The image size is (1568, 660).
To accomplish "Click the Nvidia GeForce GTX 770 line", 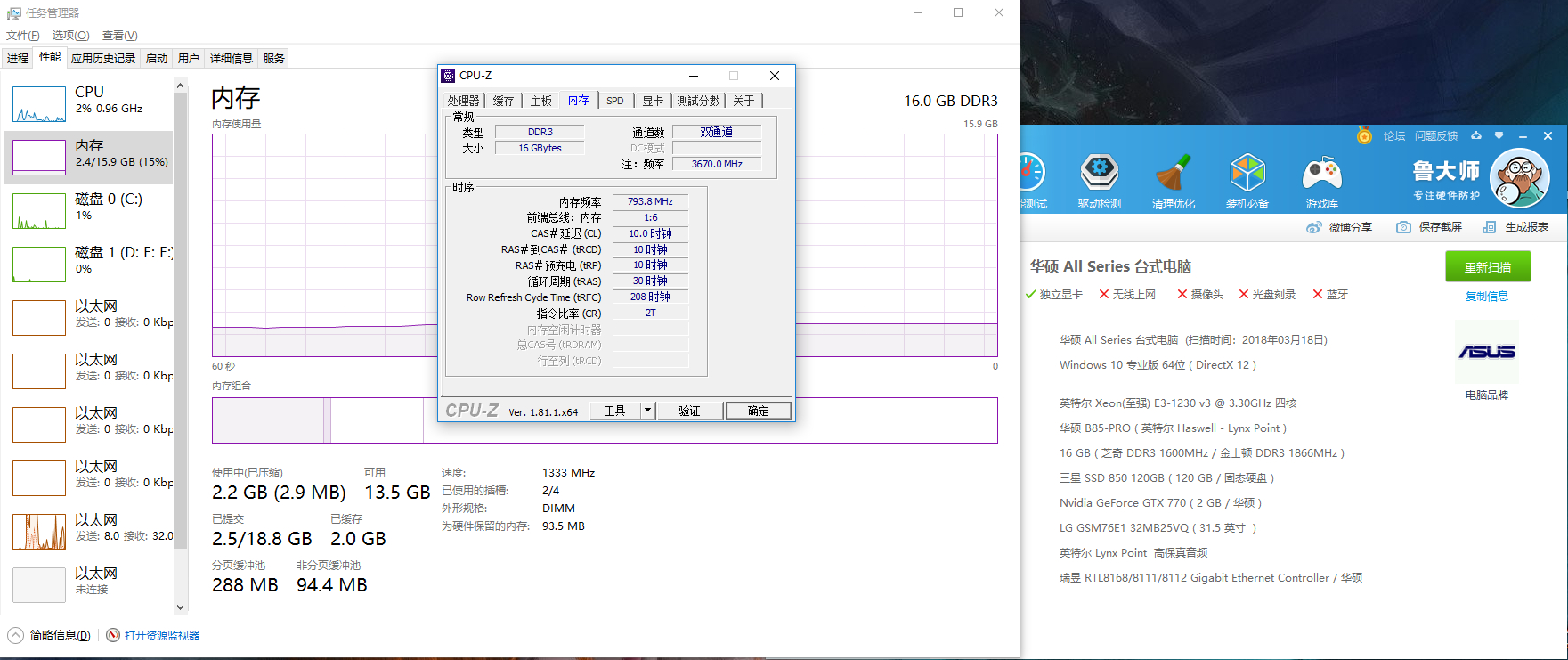I will tap(1161, 503).
